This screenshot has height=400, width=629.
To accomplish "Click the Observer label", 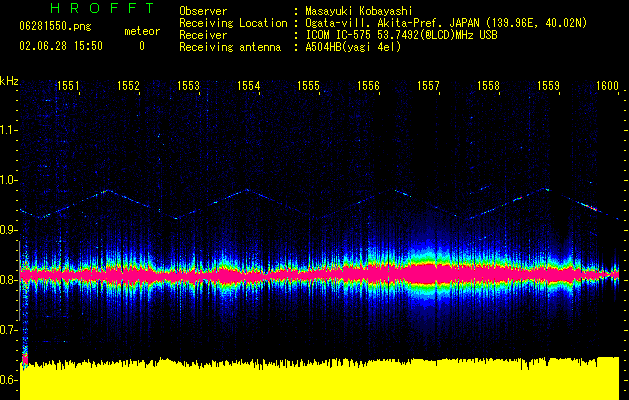I will pyautogui.click(x=203, y=11).
